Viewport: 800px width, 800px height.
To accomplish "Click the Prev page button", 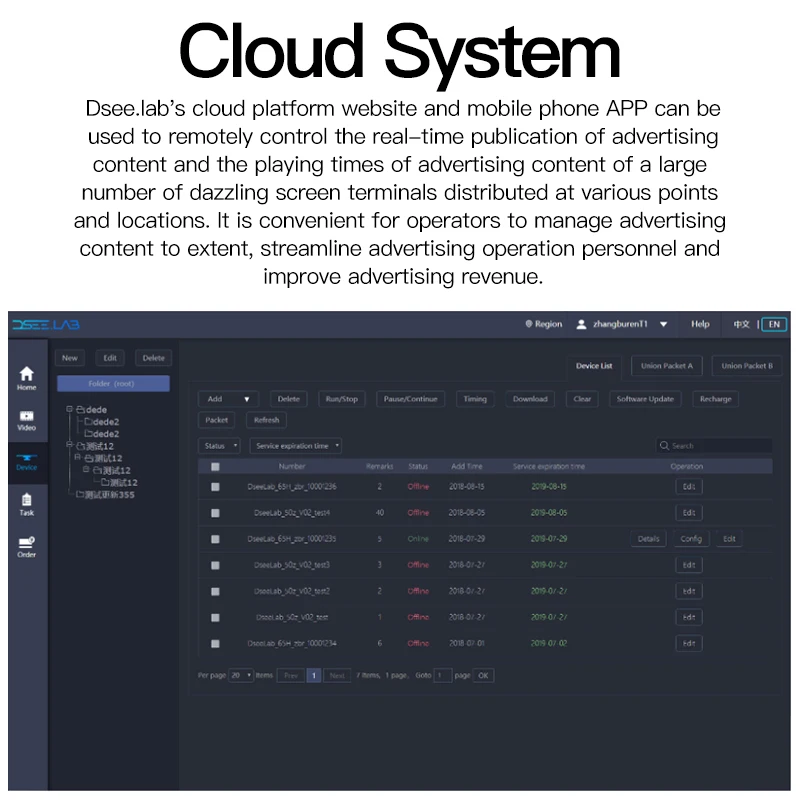I will (290, 675).
